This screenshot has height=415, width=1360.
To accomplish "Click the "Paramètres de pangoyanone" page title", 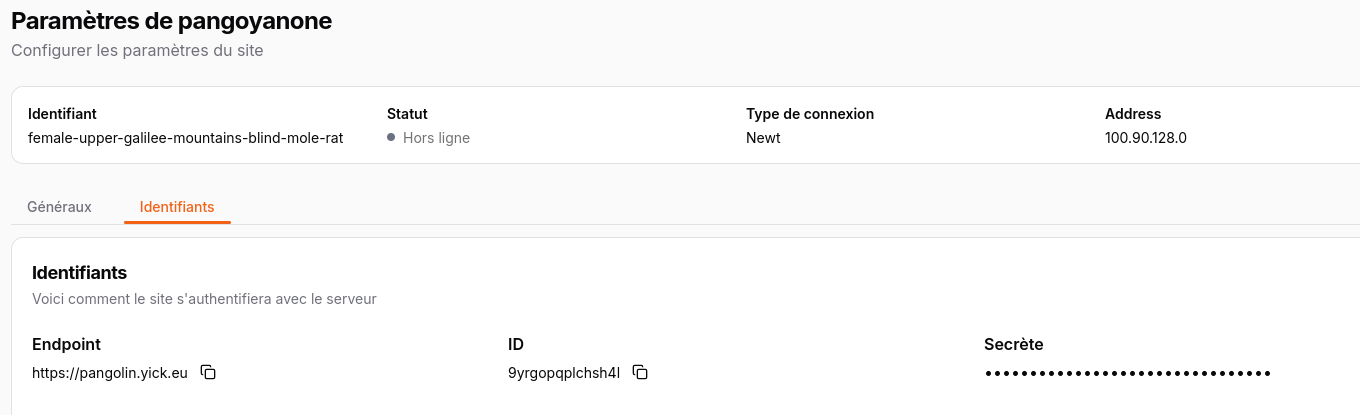I will coord(171,20).
